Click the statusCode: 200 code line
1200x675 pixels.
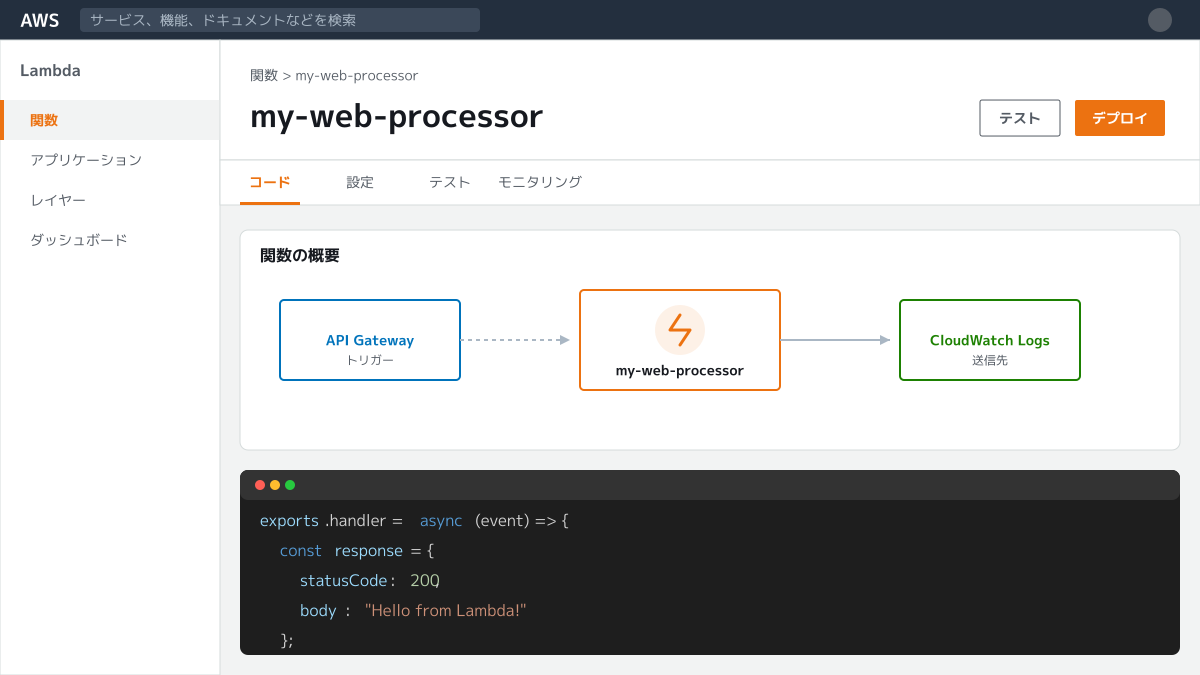point(370,581)
